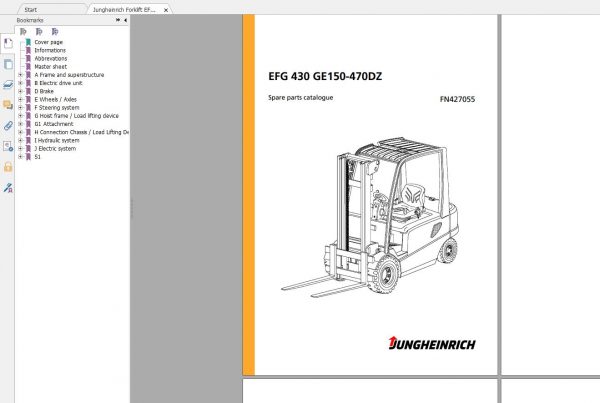Select the I Hydraulic system label
This screenshot has width=600, height=403.
(x=57, y=140)
